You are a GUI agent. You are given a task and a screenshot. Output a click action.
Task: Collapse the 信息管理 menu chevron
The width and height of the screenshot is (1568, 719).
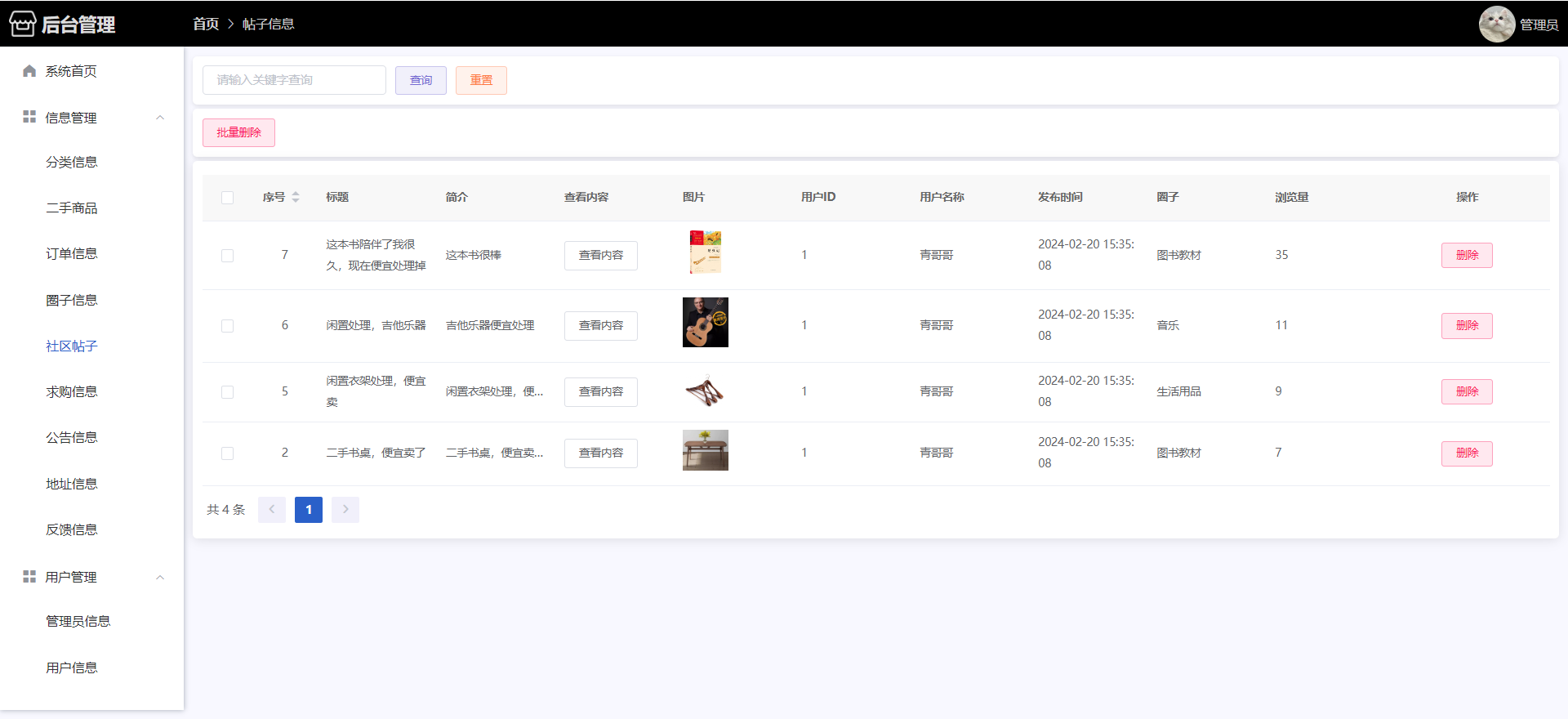tap(160, 118)
